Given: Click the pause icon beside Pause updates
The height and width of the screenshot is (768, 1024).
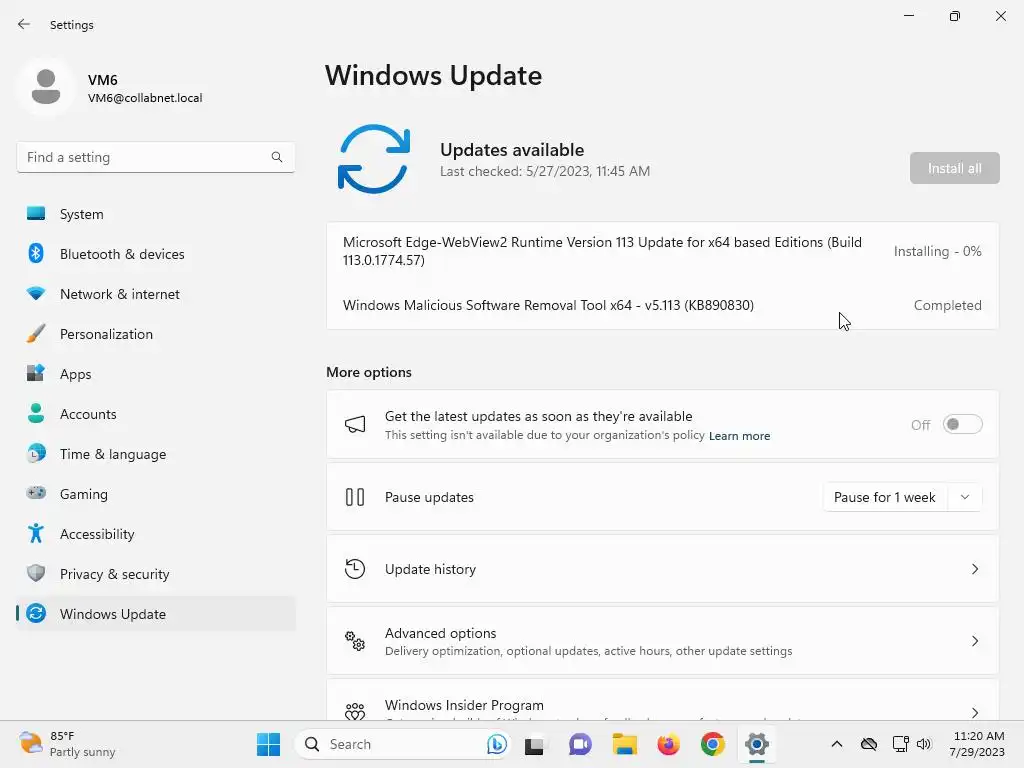Looking at the screenshot, I should (355, 497).
